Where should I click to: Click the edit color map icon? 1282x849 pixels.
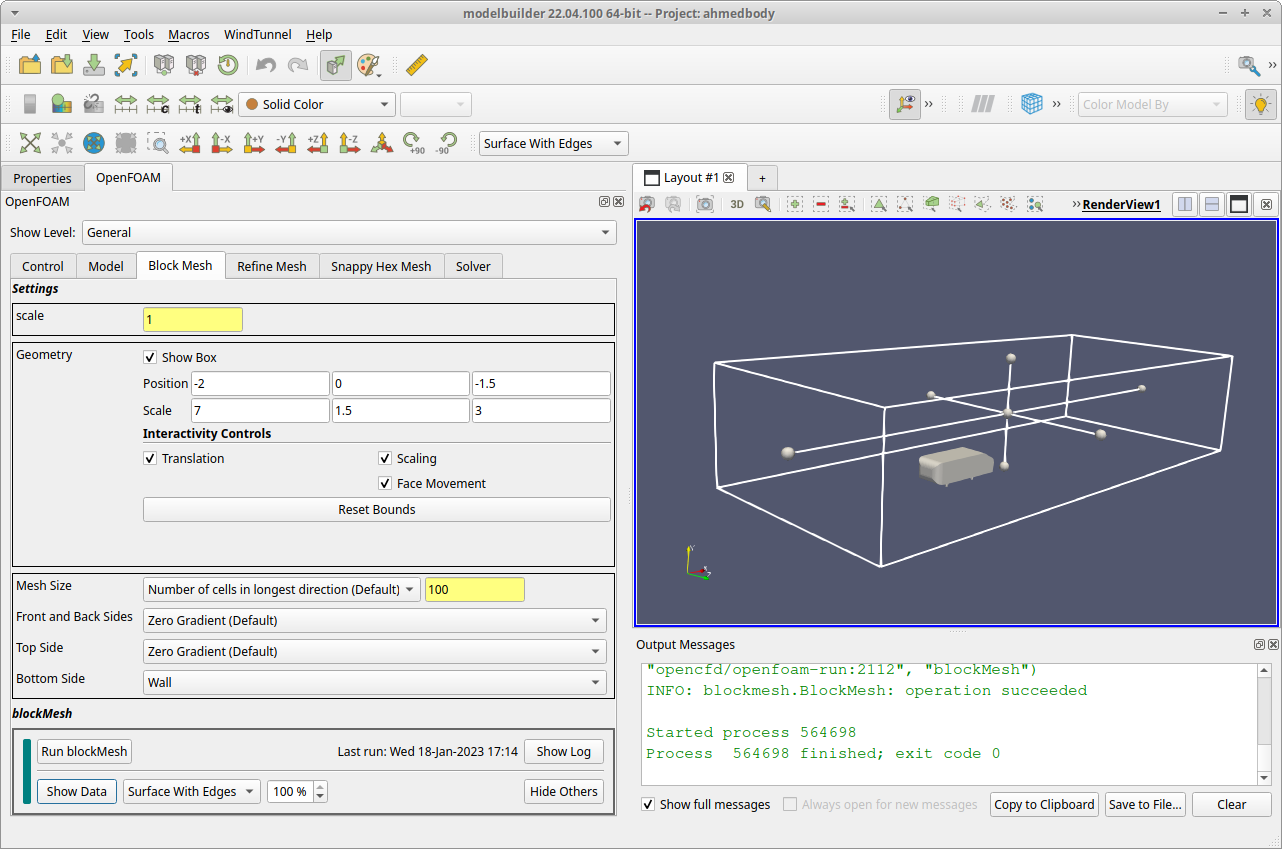click(x=62, y=104)
